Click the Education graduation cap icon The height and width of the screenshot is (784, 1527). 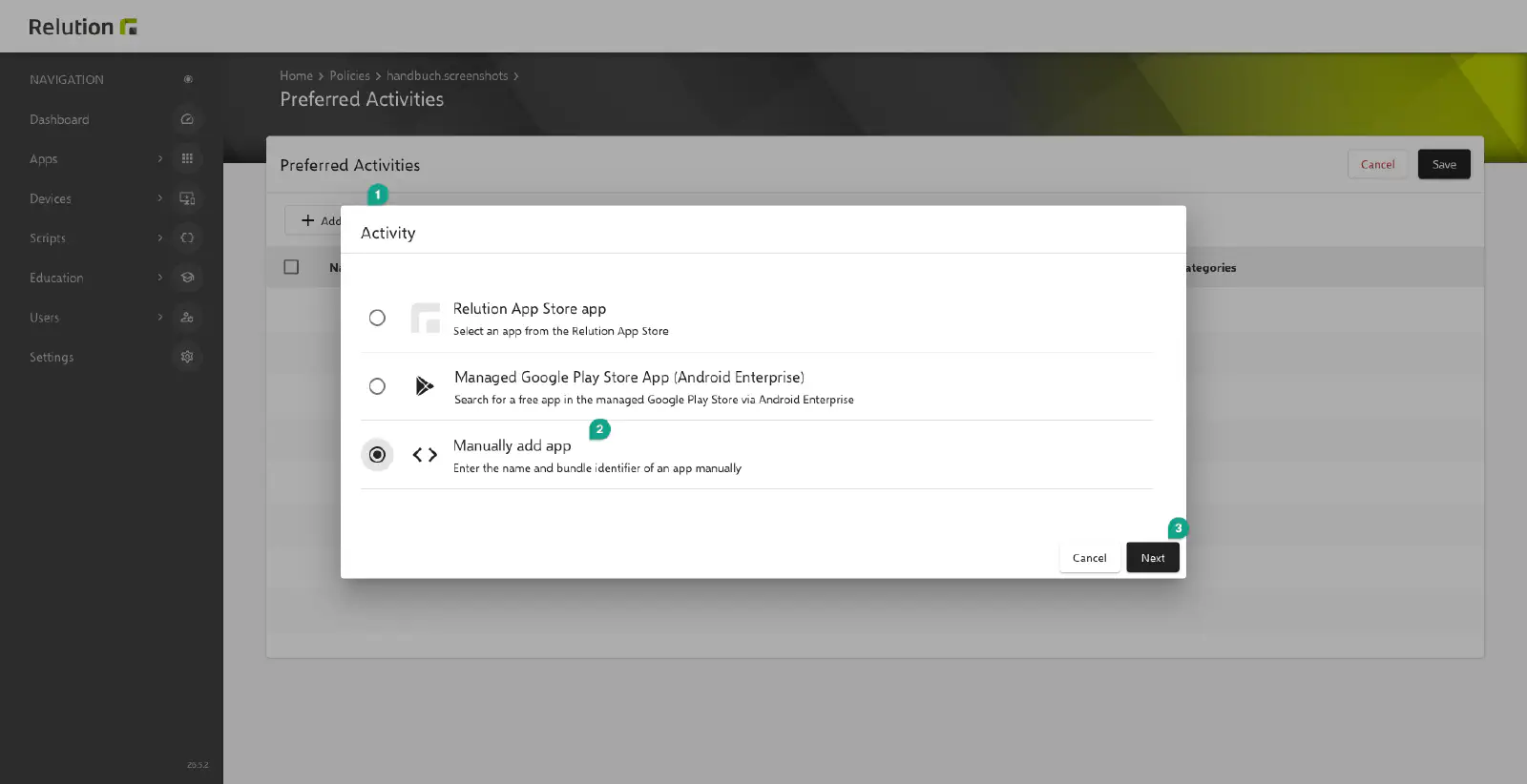tap(187, 278)
